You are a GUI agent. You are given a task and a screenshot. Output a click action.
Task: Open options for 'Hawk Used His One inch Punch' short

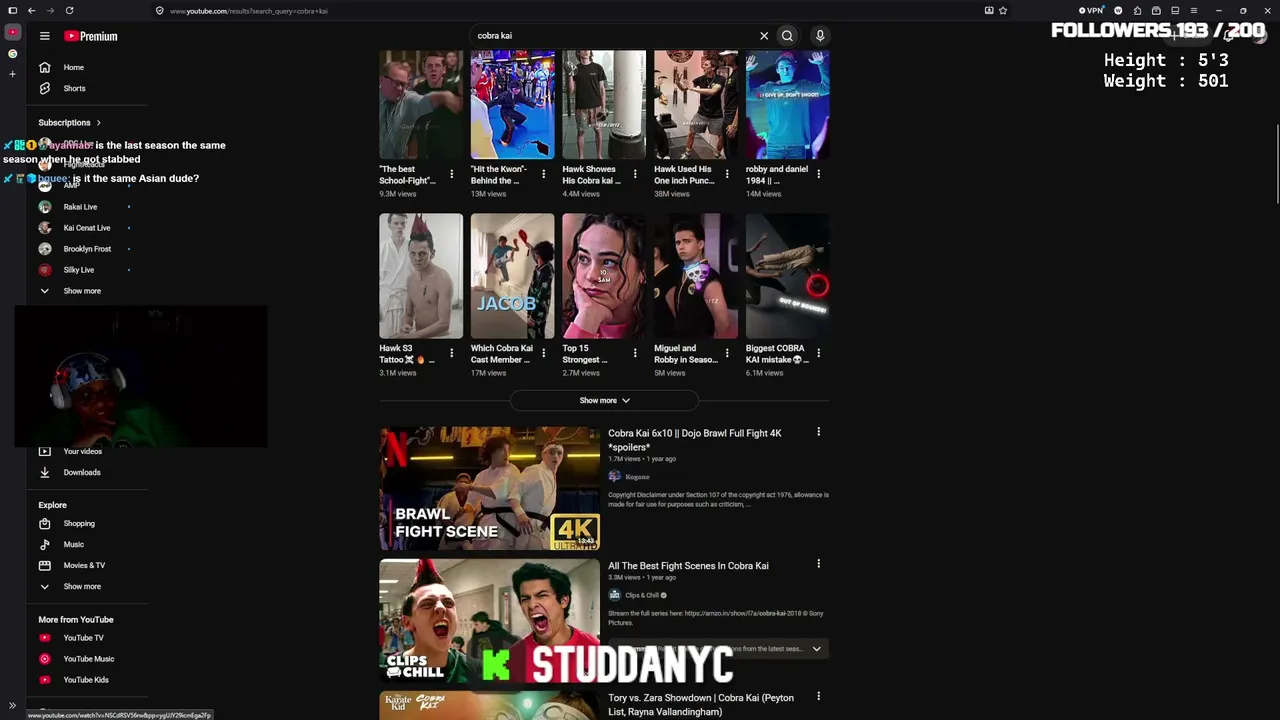click(x=726, y=174)
